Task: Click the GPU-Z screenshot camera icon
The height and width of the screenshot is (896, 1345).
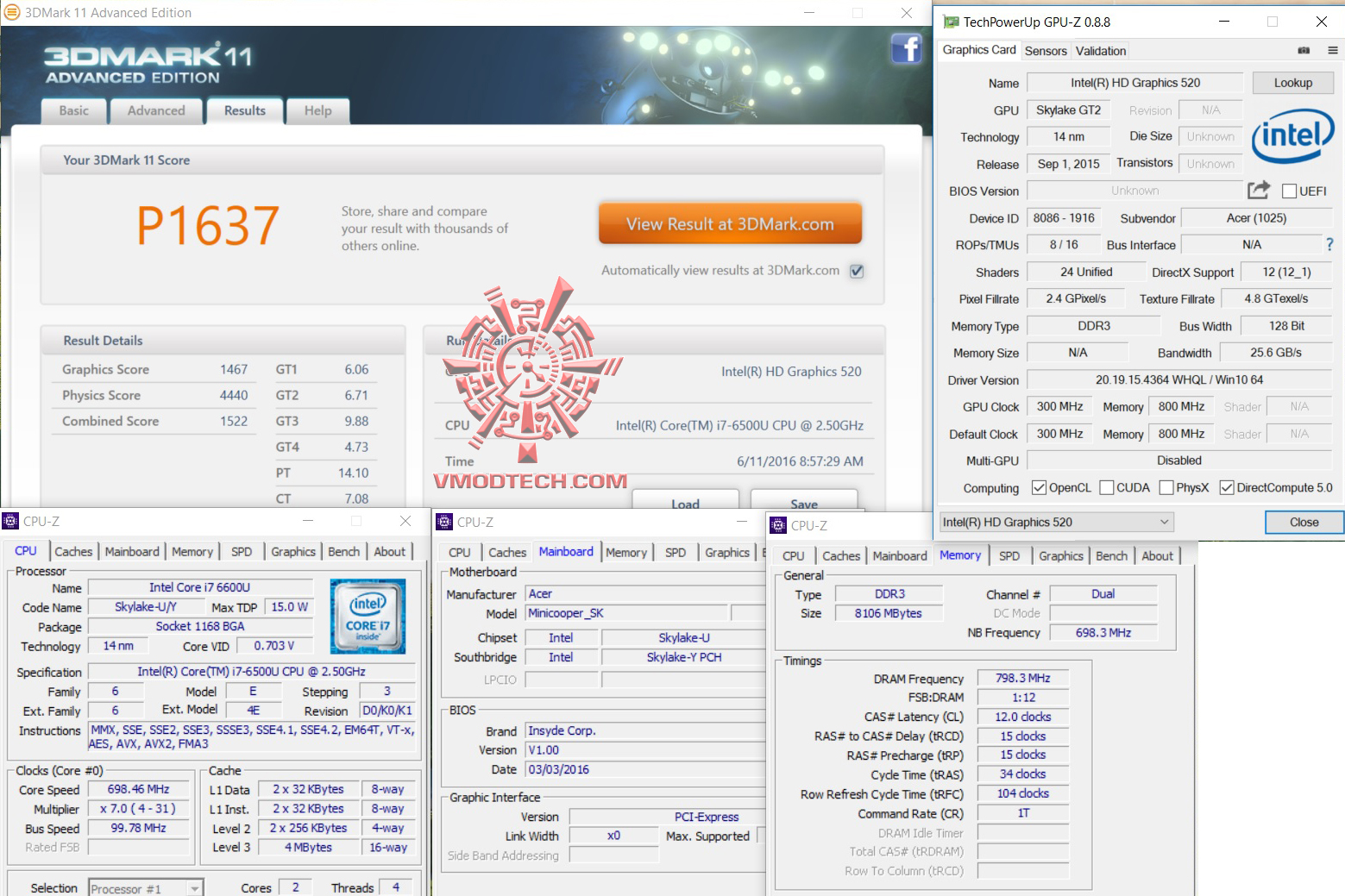Action: [1304, 50]
